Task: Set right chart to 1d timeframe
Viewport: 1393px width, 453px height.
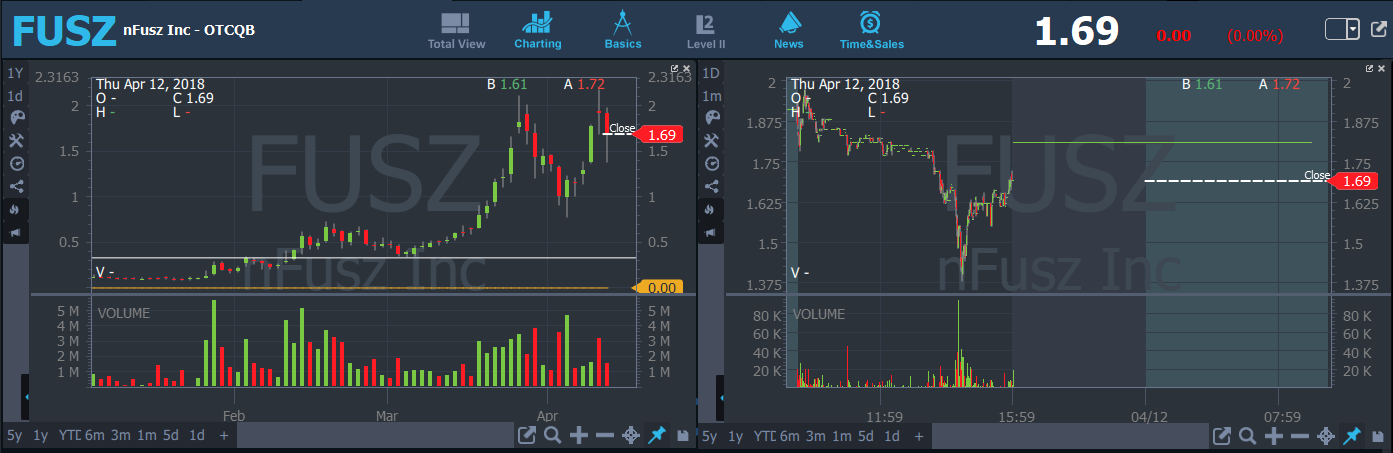Action: pyautogui.click(x=893, y=436)
